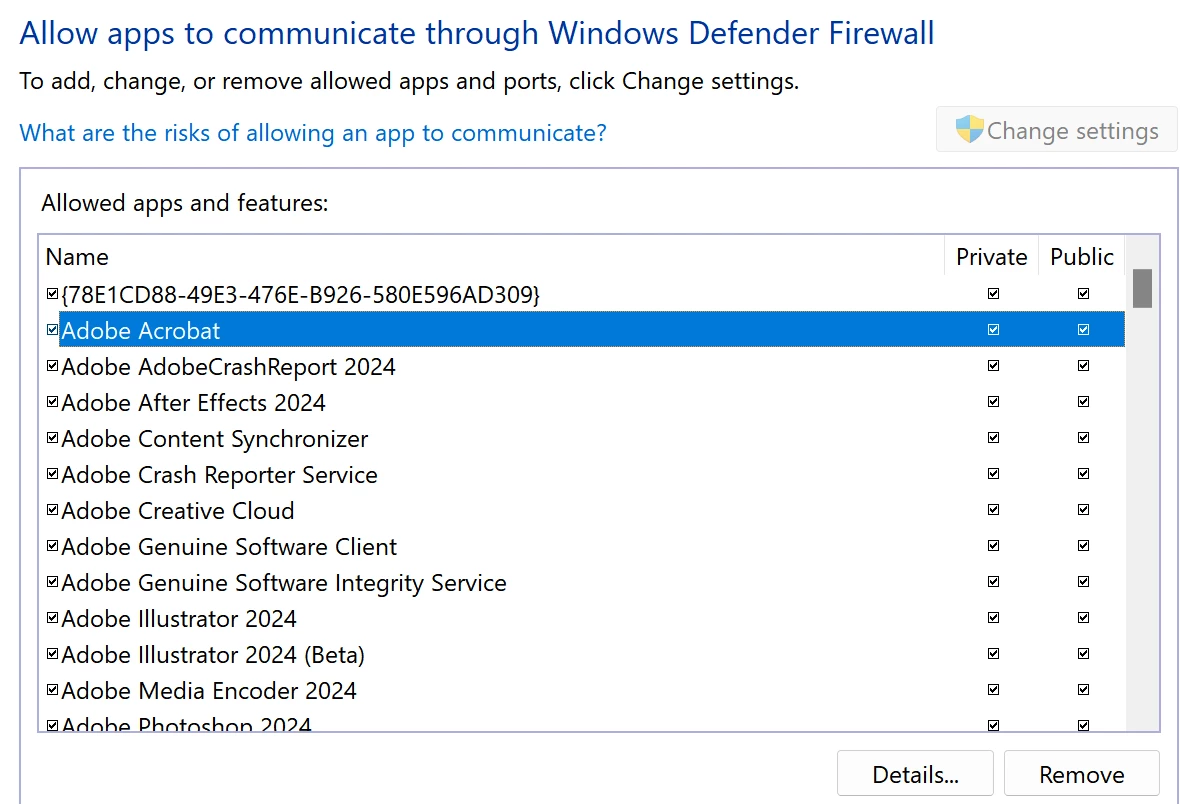Toggle Public checkbox for {78E1CD88-49E3-476E-B926-580E596AD309} row

[x=1084, y=294]
